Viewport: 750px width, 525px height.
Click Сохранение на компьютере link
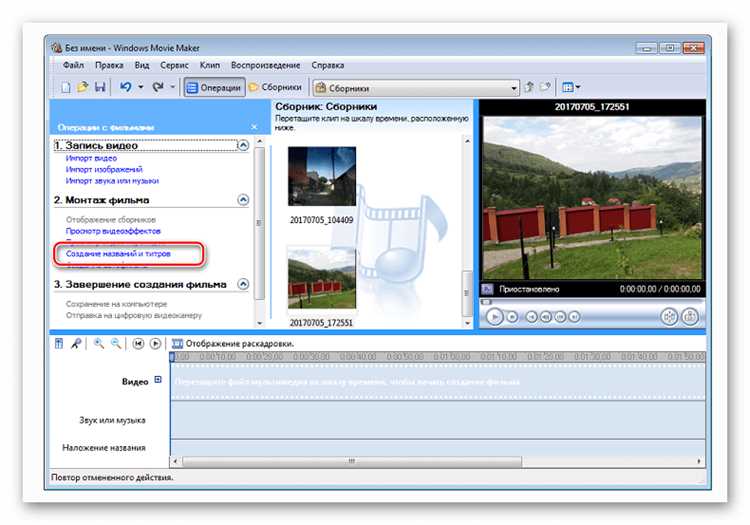[x=117, y=304]
